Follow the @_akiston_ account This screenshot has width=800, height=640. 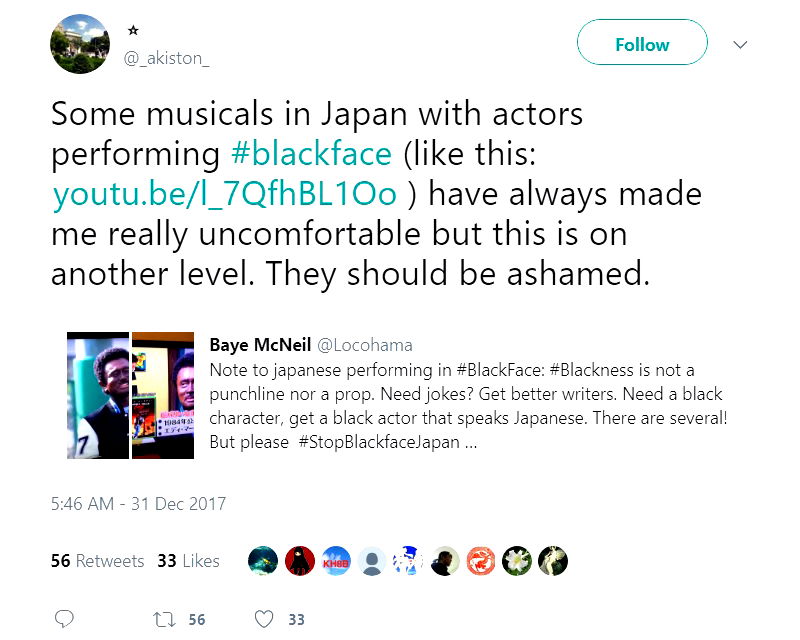[x=642, y=45]
